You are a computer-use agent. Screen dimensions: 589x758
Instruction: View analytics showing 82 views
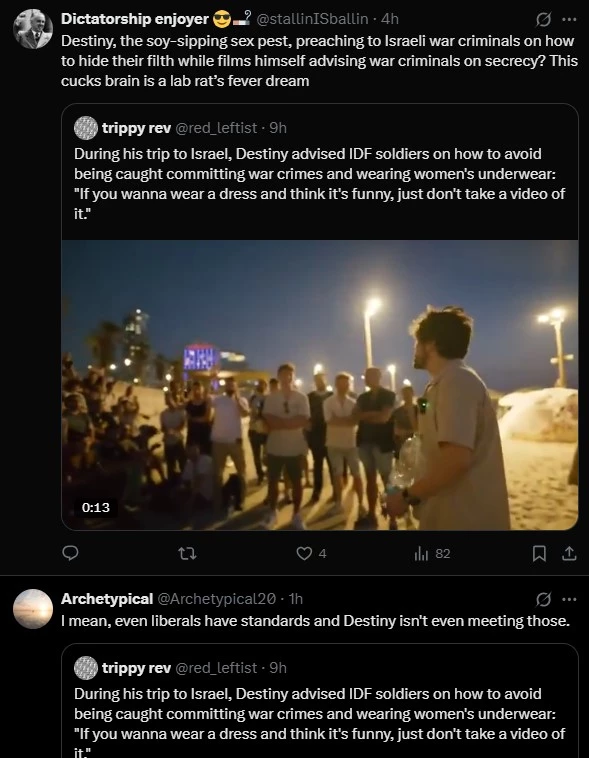coord(432,553)
